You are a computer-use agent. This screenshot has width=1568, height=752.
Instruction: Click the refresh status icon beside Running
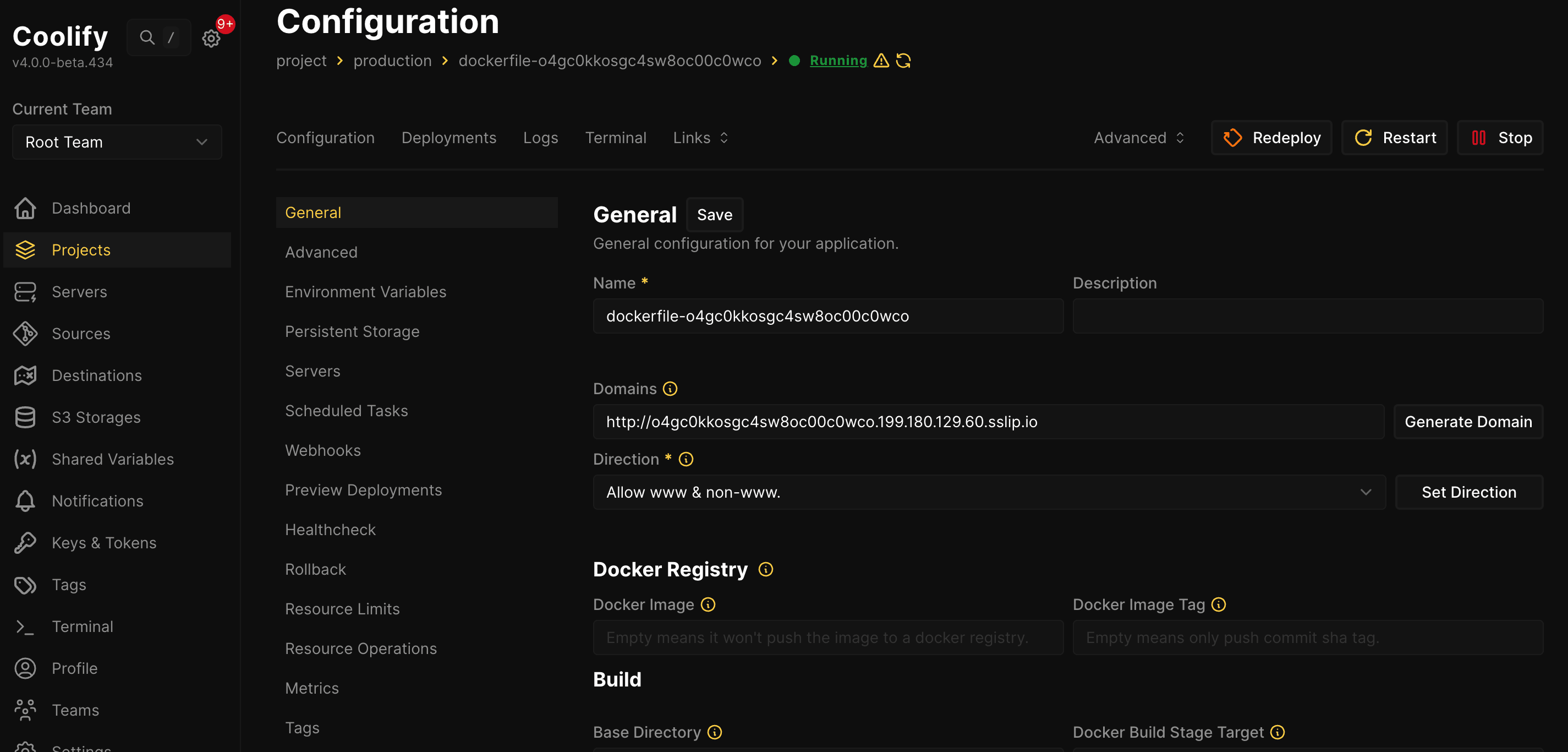pos(903,61)
